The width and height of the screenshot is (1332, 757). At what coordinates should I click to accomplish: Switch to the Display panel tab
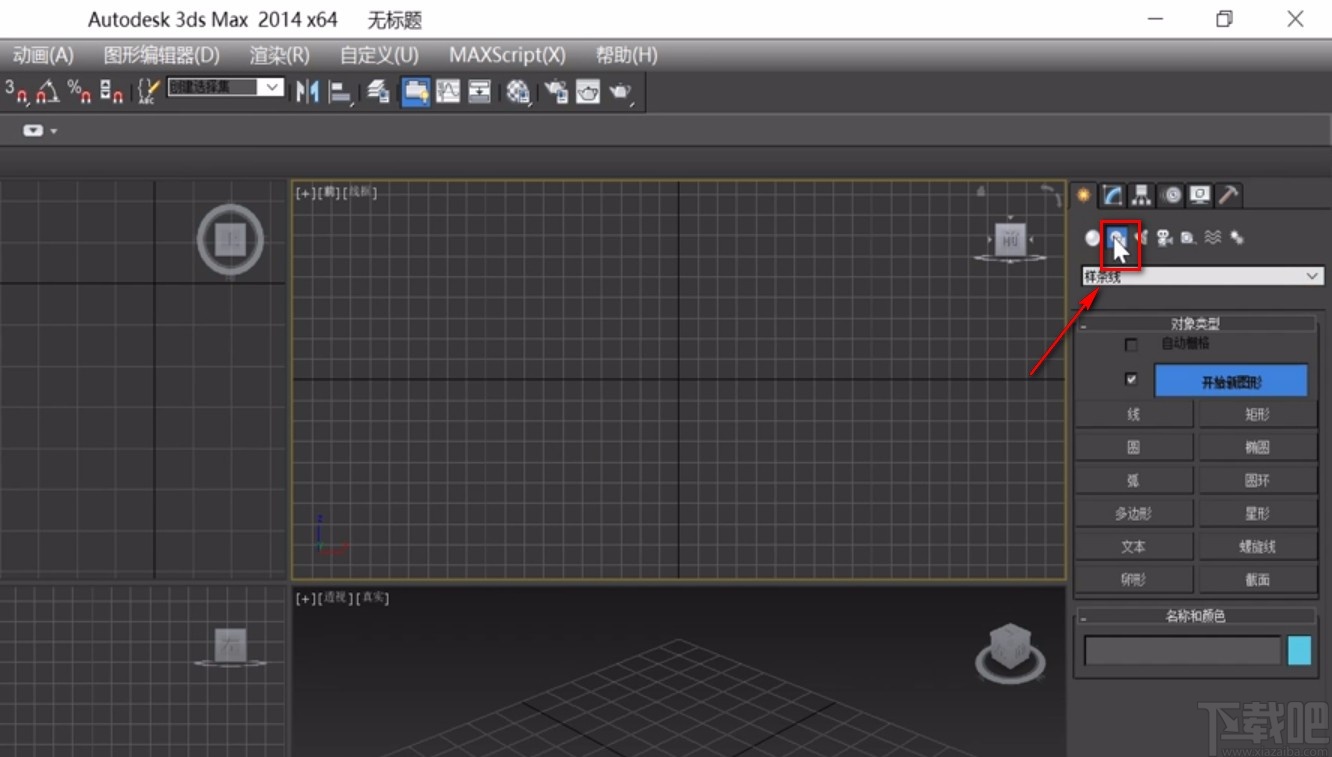tap(1200, 195)
